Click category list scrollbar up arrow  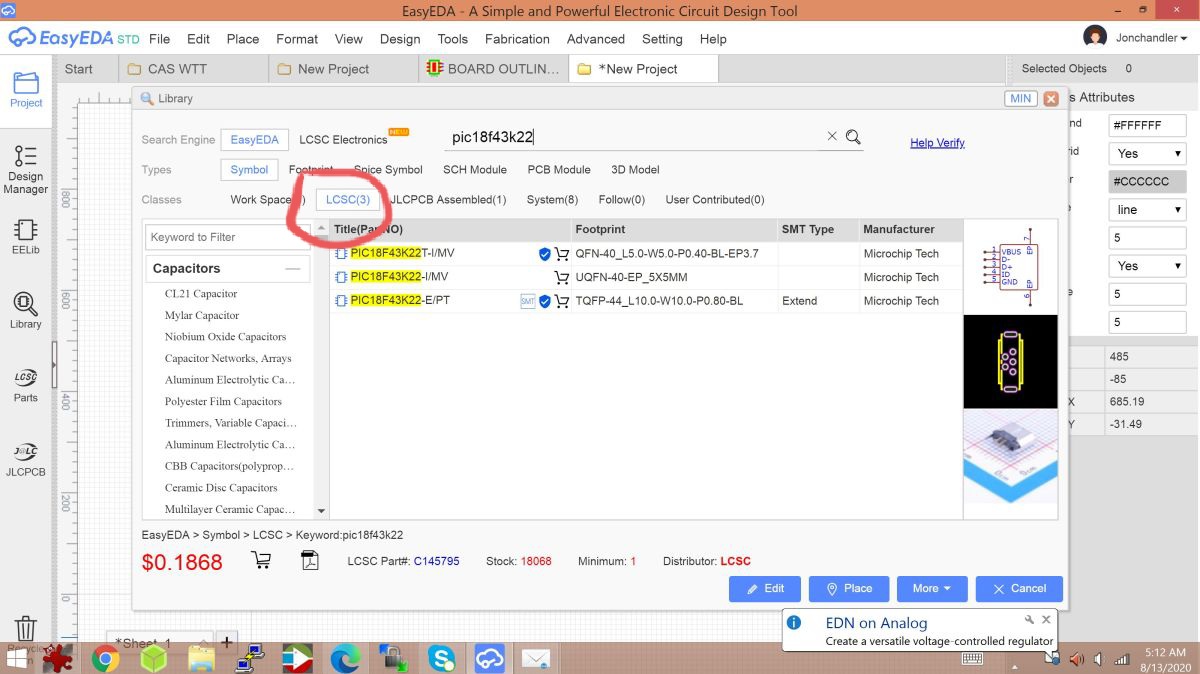click(321, 229)
